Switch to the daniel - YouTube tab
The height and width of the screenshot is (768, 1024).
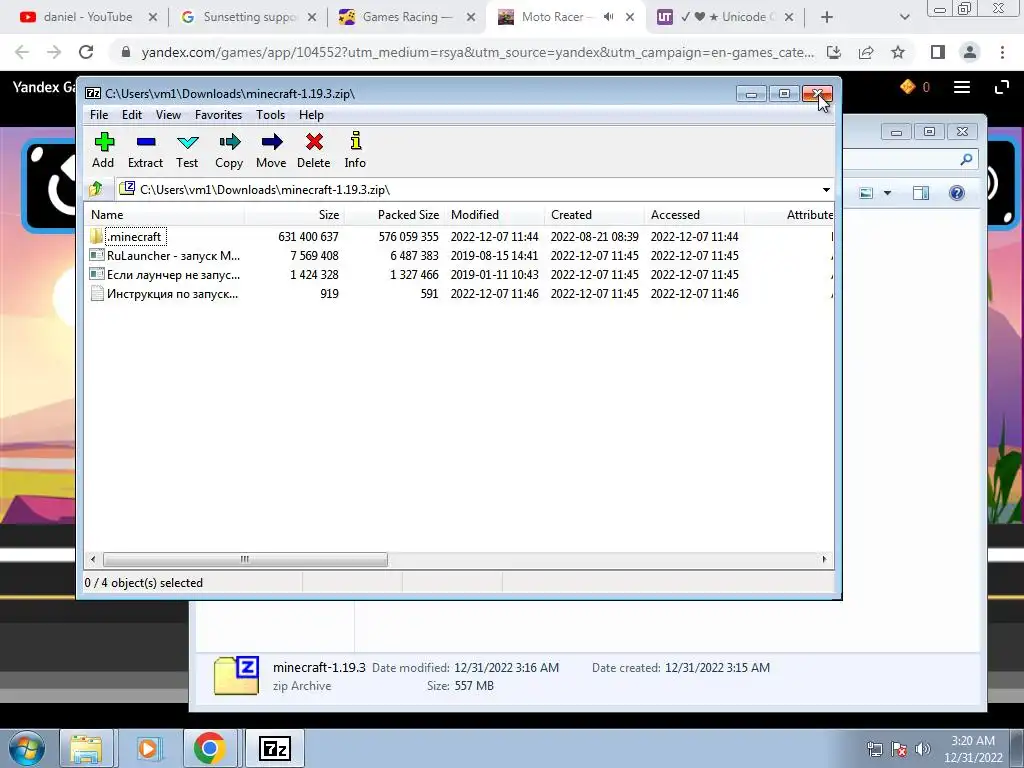[88, 17]
